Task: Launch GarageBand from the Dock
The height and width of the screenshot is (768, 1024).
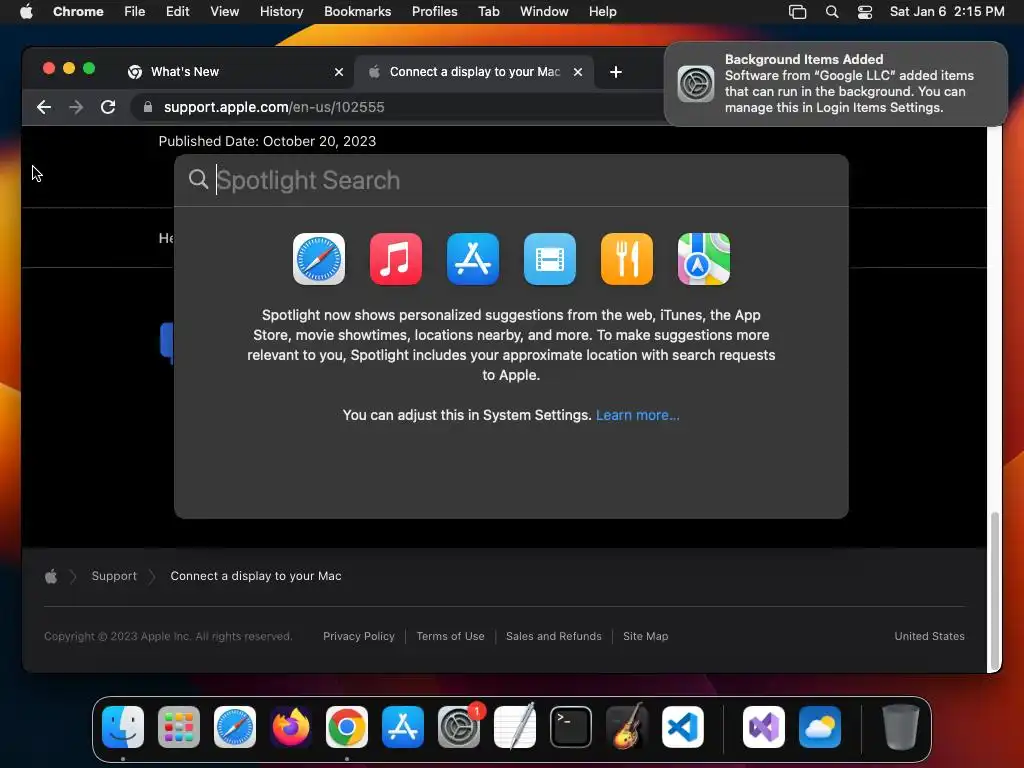Action: pos(627,727)
